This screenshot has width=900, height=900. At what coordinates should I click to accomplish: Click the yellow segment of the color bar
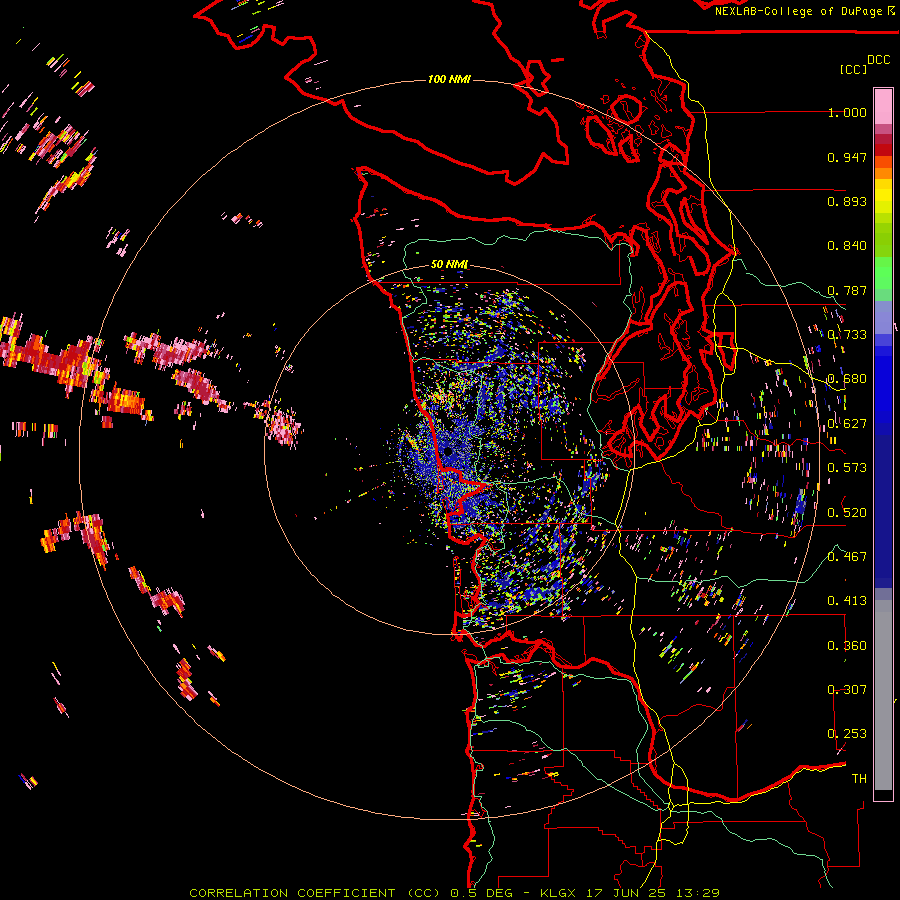tap(883, 196)
